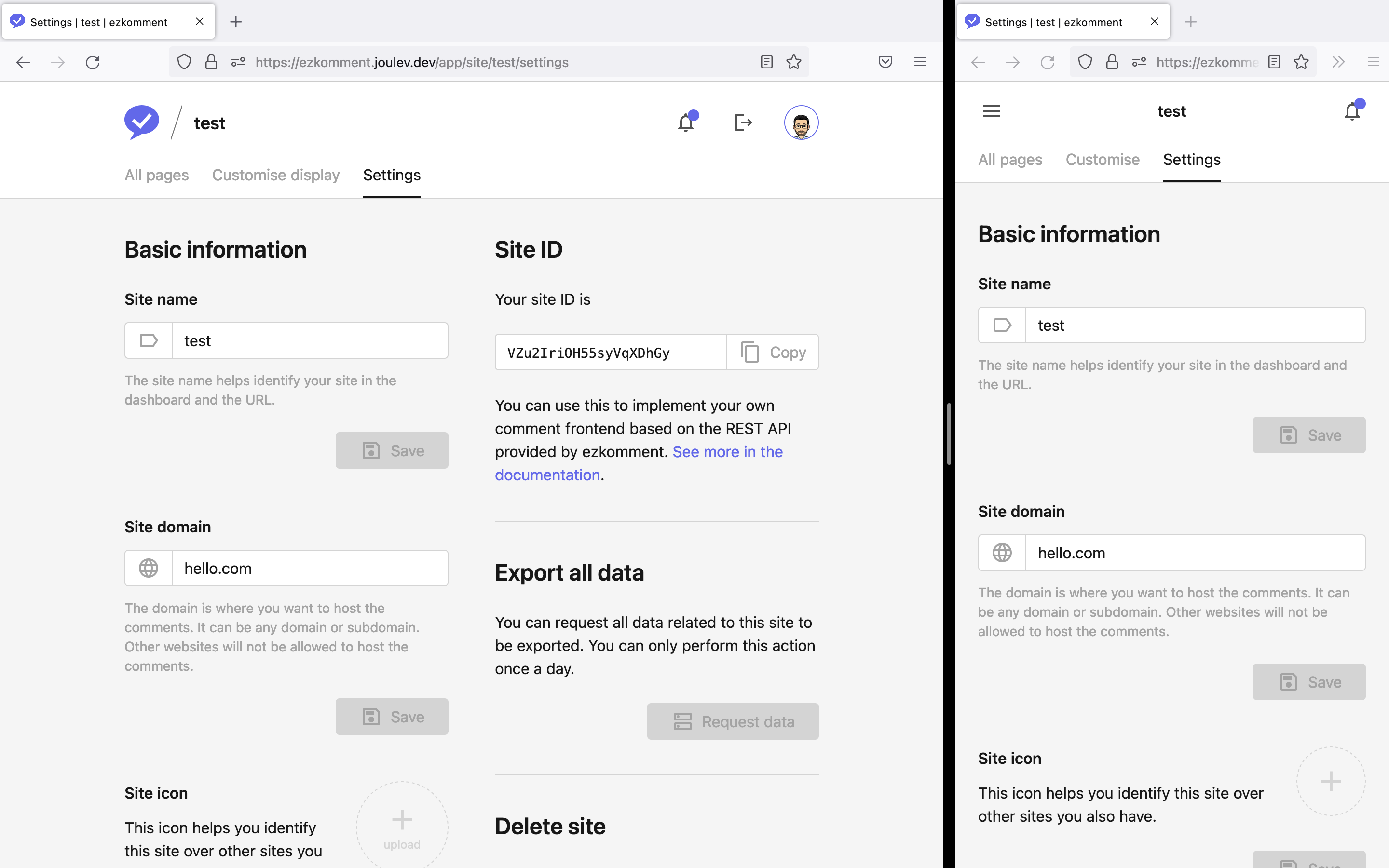
Task: Bookmark the page with the star icon
Action: click(794, 62)
